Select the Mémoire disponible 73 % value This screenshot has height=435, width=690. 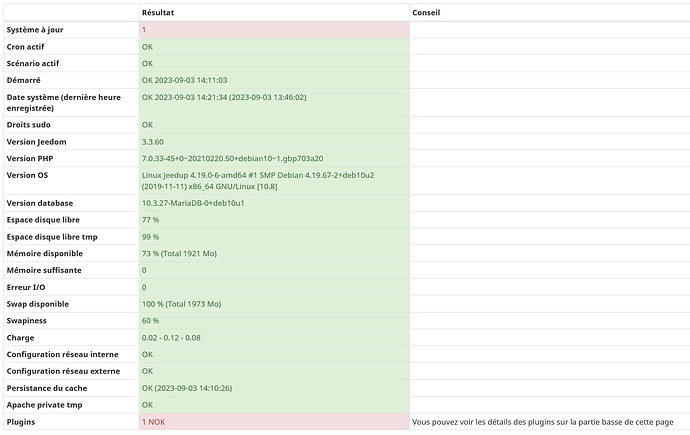click(x=181, y=253)
